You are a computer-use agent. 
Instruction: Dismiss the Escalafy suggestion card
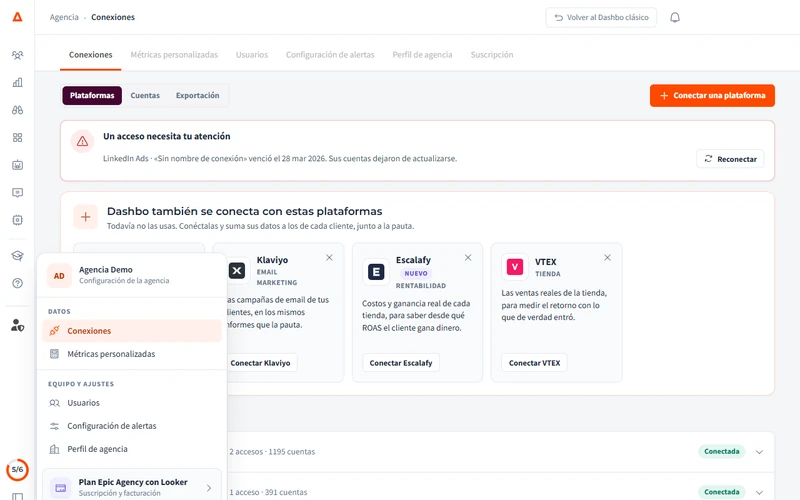[468, 258]
